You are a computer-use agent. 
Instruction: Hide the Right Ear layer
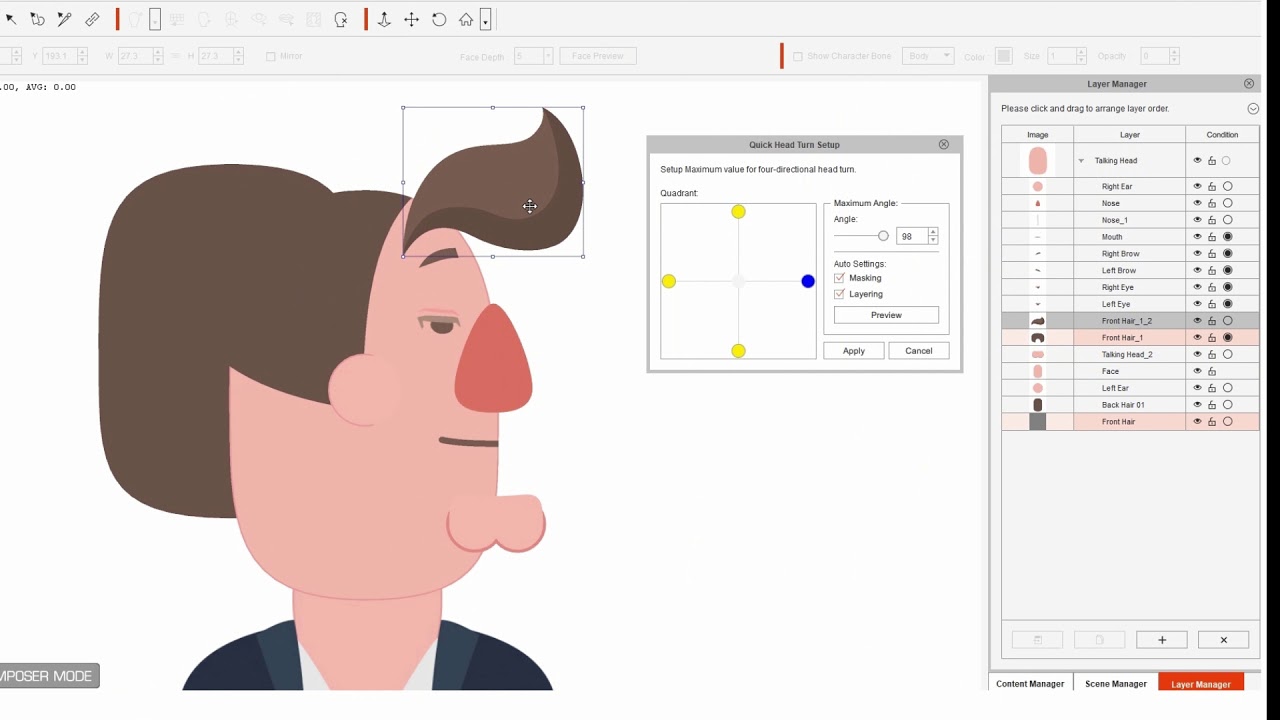click(1197, 186)
